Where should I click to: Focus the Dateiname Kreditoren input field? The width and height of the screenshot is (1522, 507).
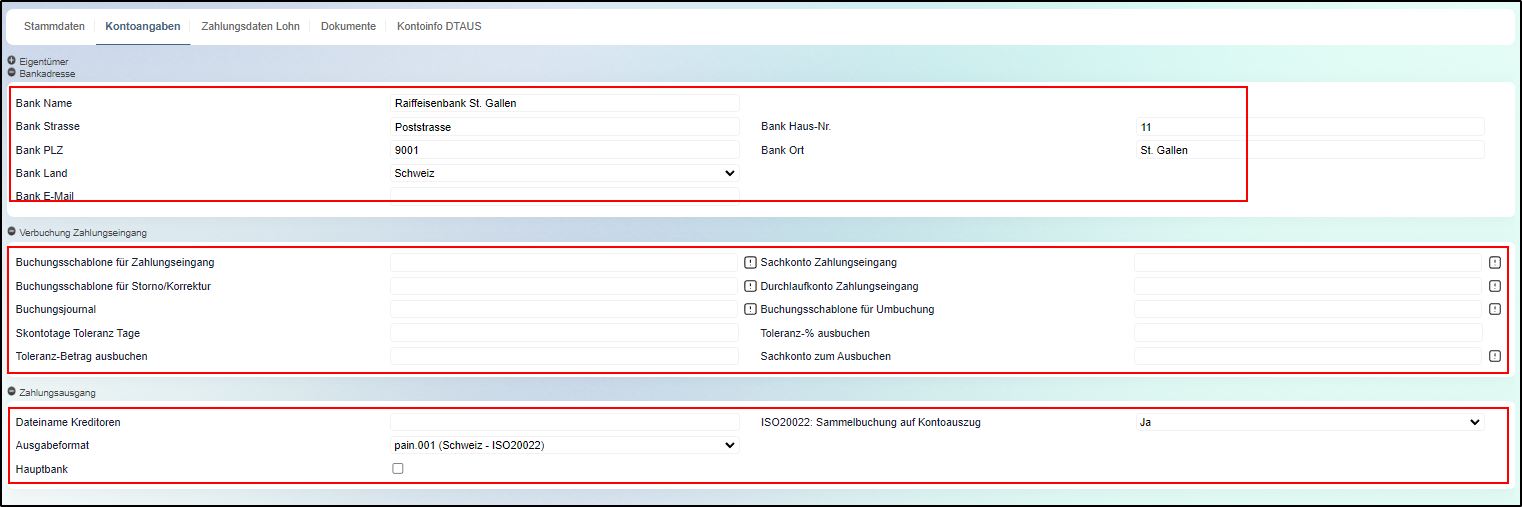(564, 422)
